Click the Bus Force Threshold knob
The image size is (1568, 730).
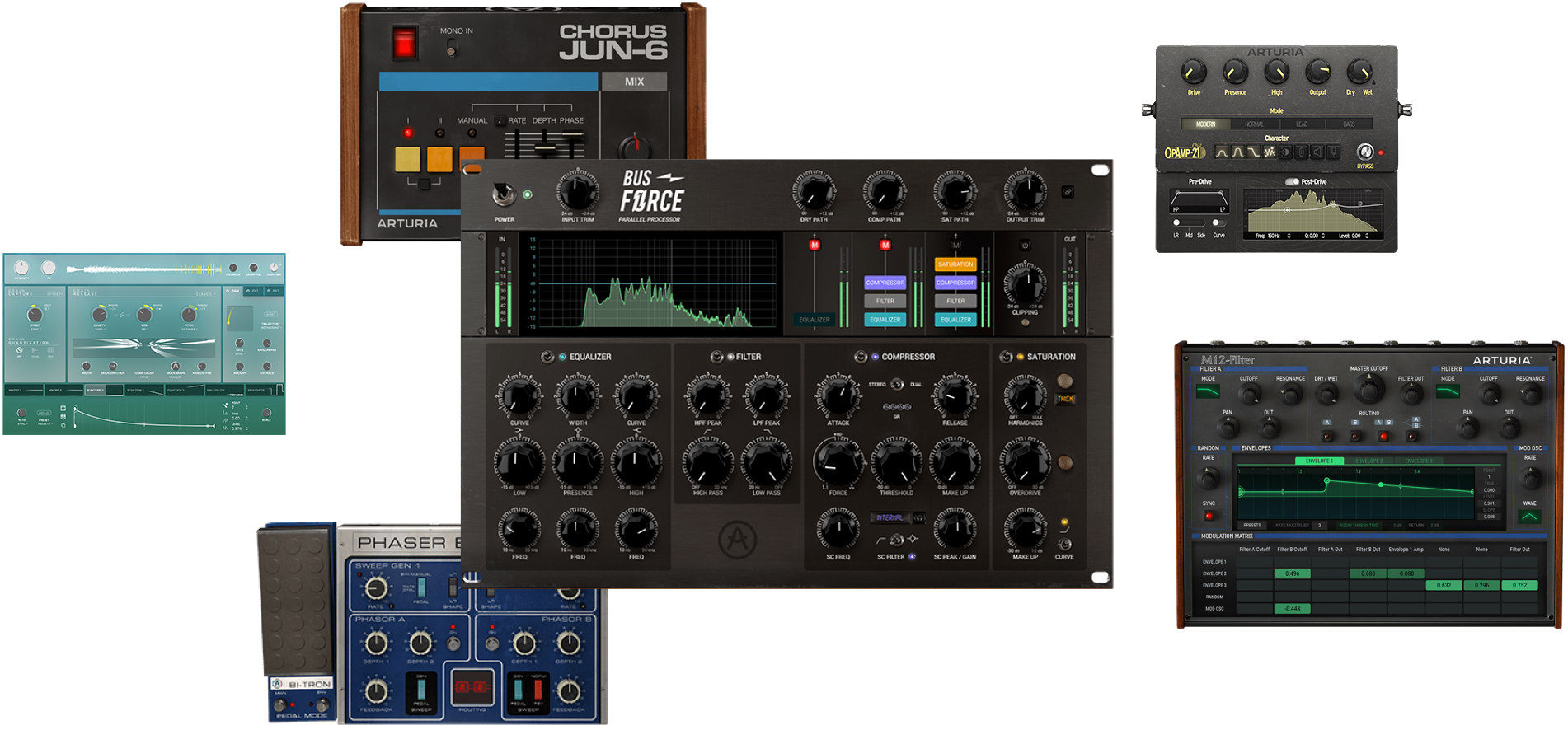897,464
